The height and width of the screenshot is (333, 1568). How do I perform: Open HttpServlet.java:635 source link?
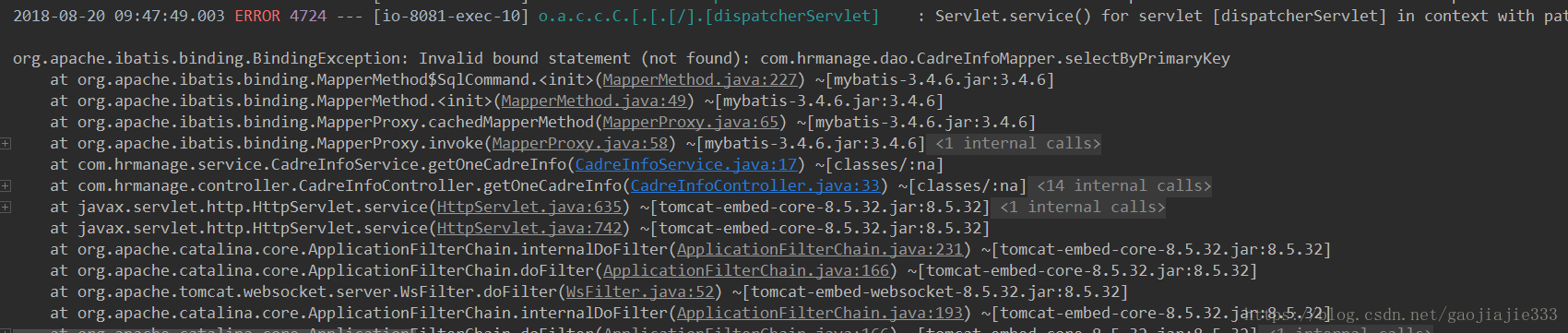529,208
